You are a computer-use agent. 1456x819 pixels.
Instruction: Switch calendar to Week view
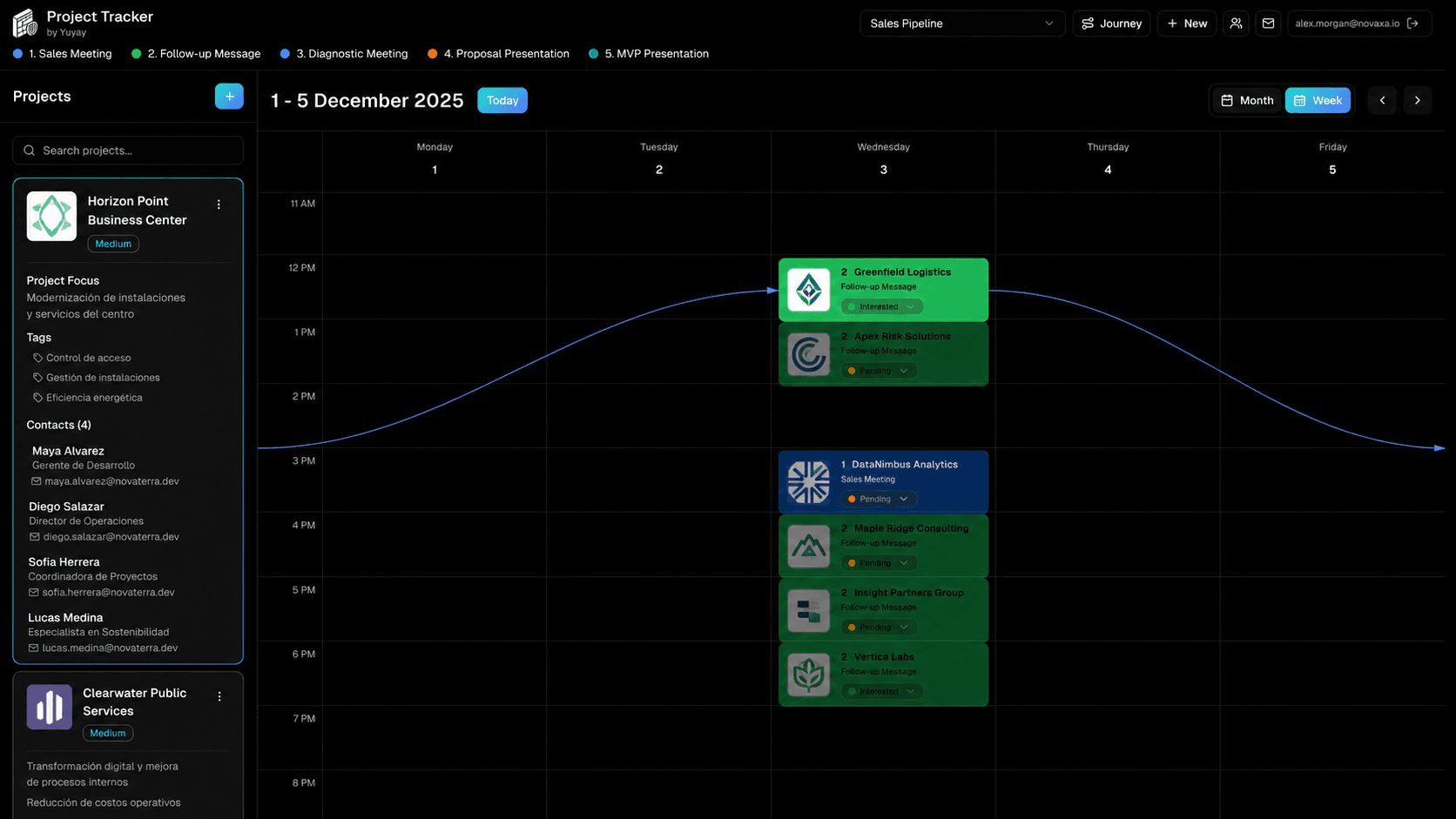1318,100
